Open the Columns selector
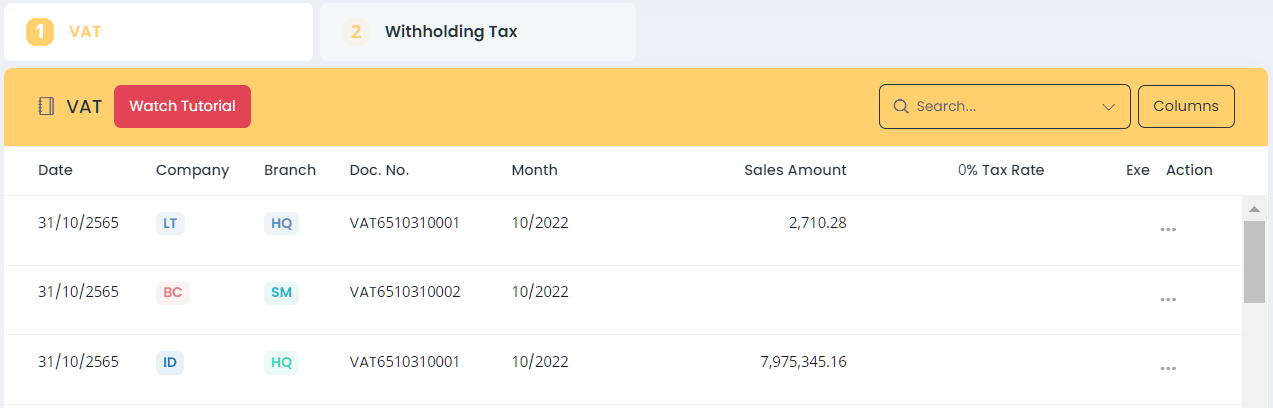1273x408 pixels. (x=1186, y=107)
